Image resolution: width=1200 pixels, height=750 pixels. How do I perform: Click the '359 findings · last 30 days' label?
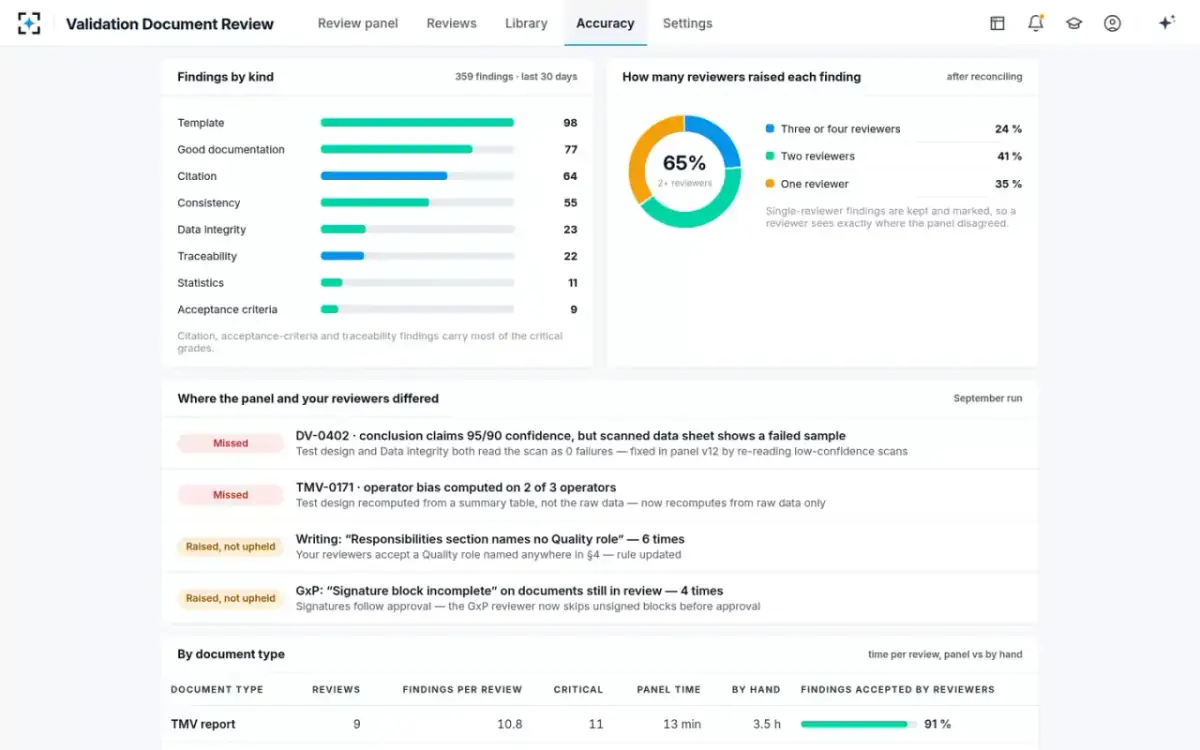coord(516,77)
